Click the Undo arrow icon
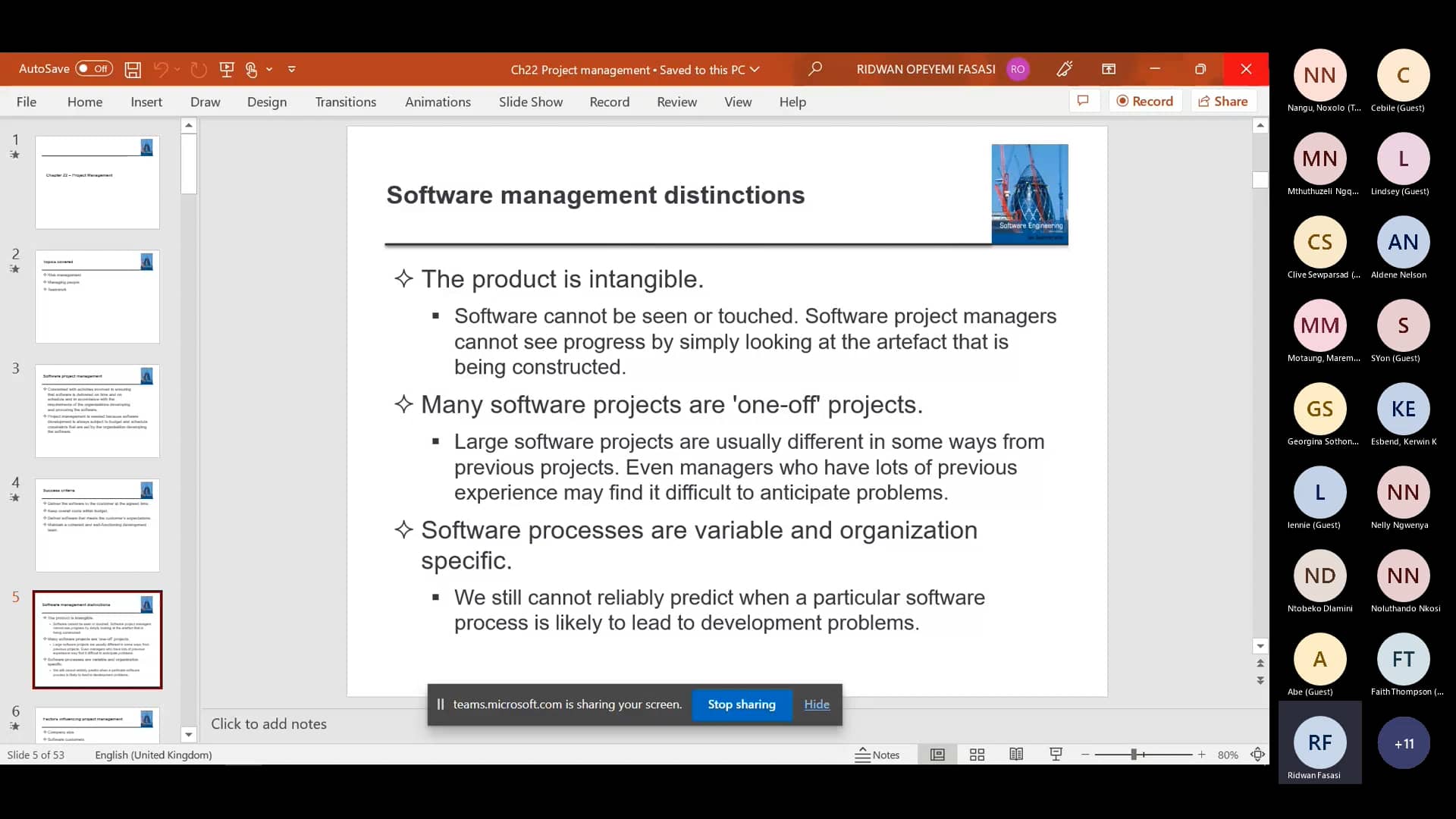 click(160, 70)
